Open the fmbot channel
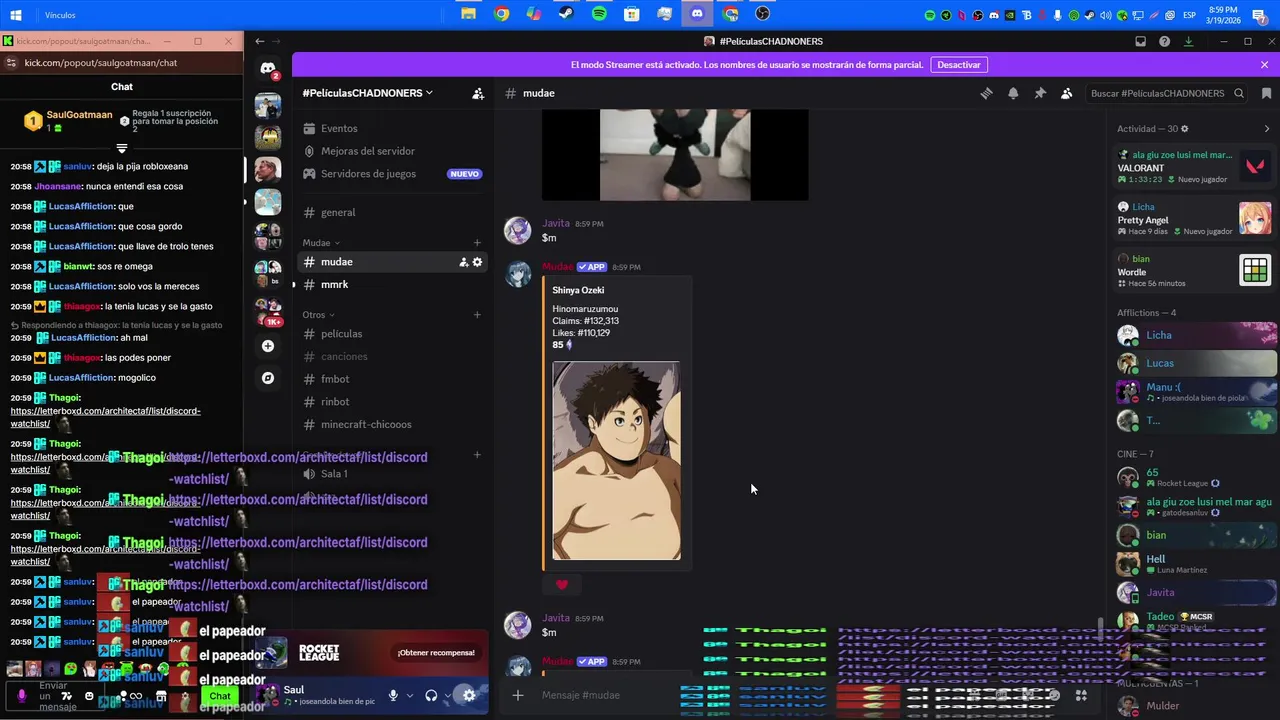The image size is (1280, 720). [x=392, y=379]
